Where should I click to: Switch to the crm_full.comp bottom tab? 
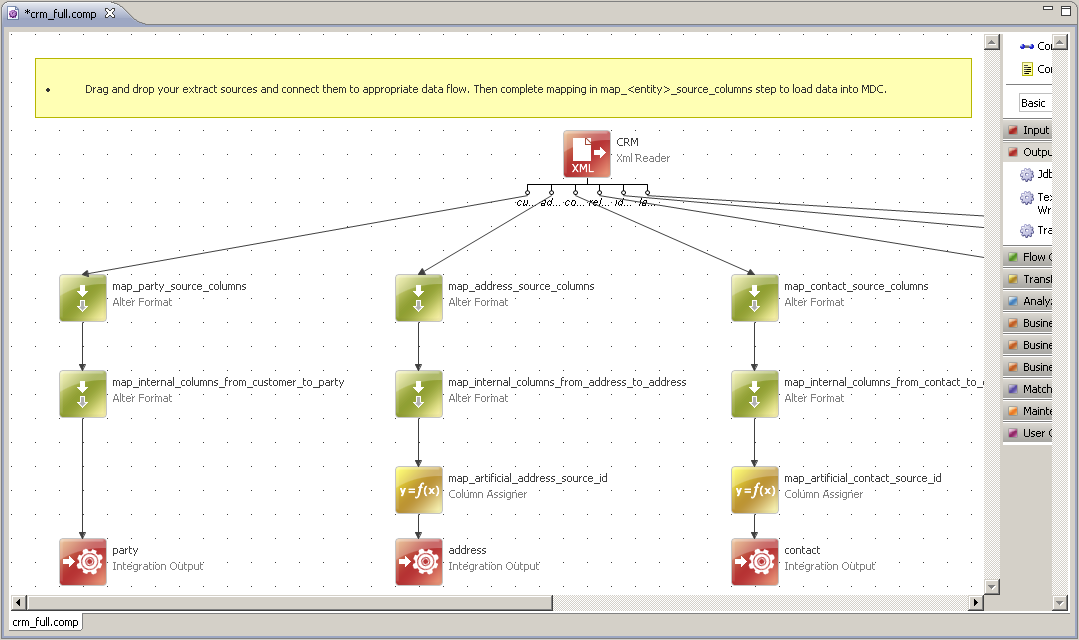(45, 622)
